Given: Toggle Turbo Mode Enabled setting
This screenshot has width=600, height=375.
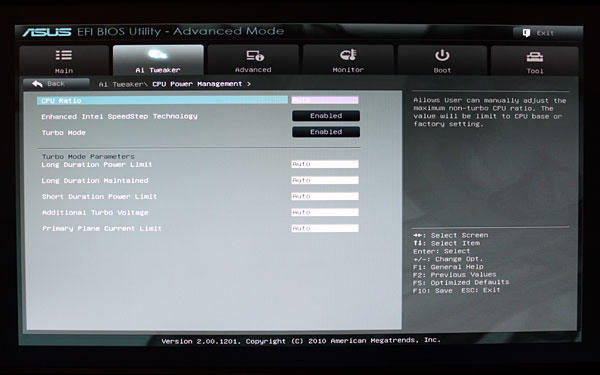Looking at the screenshot, I should coord(326,132).
